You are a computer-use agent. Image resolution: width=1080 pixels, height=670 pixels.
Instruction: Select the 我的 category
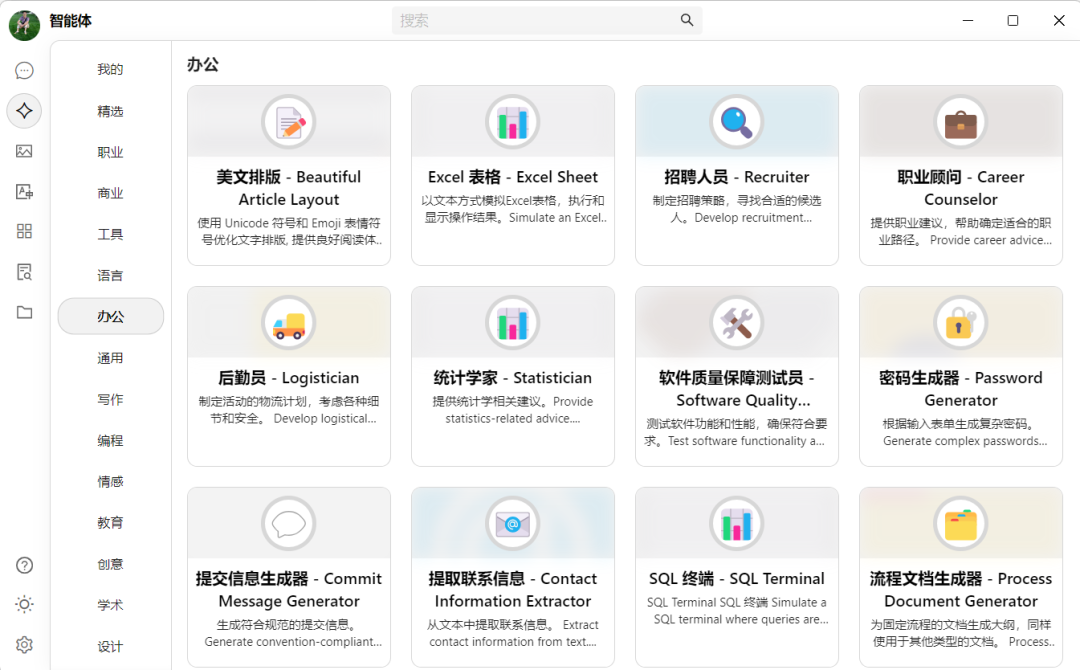[x=110, y=70]
